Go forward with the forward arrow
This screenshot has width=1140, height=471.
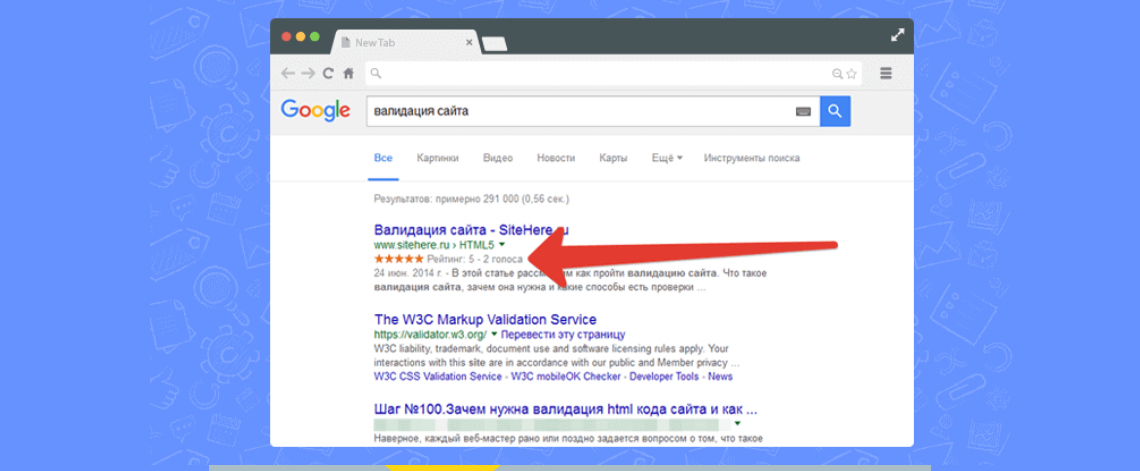click(x=308, y=73)
